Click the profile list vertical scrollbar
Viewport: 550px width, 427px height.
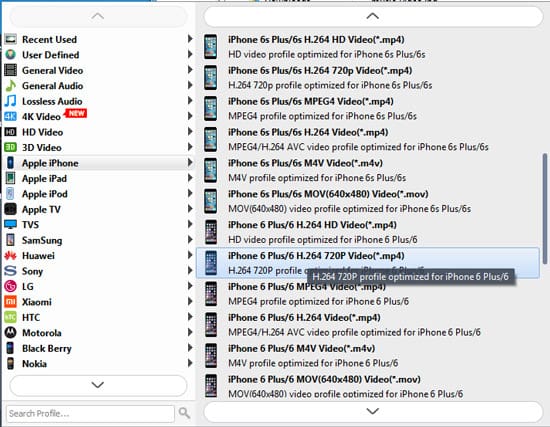(x=544, y=208)
